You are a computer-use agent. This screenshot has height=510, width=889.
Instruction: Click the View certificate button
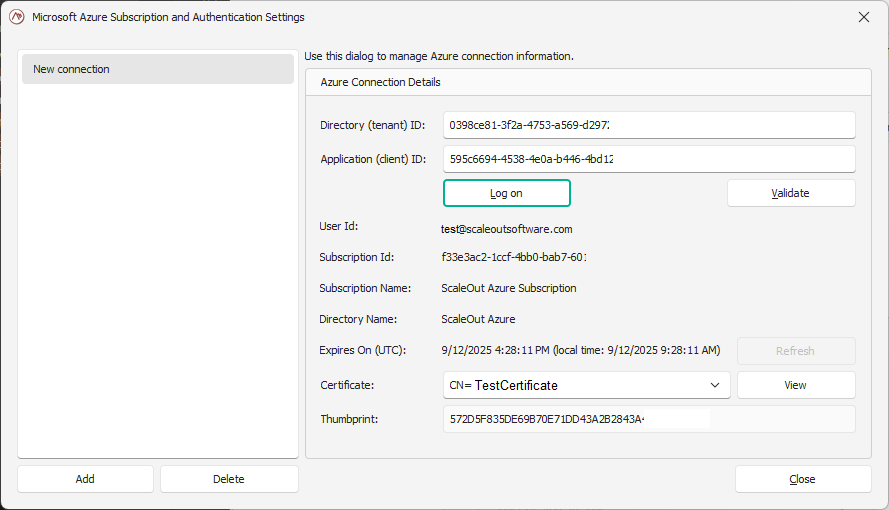(796, 385)
